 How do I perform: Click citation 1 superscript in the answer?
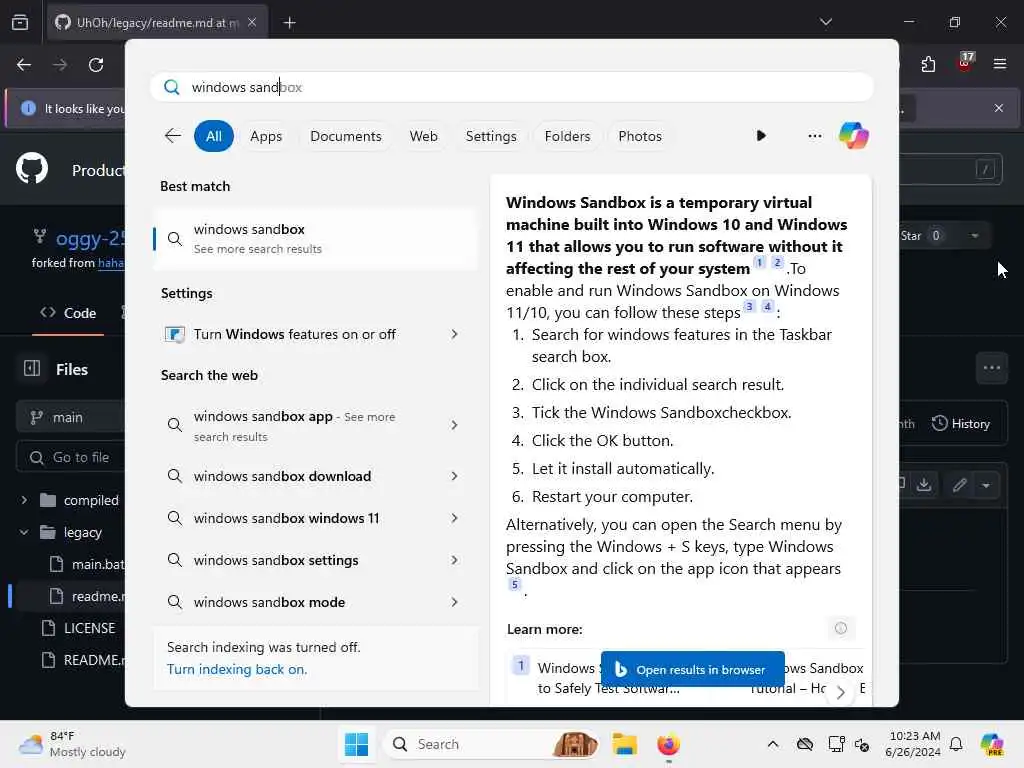[760, 263]
